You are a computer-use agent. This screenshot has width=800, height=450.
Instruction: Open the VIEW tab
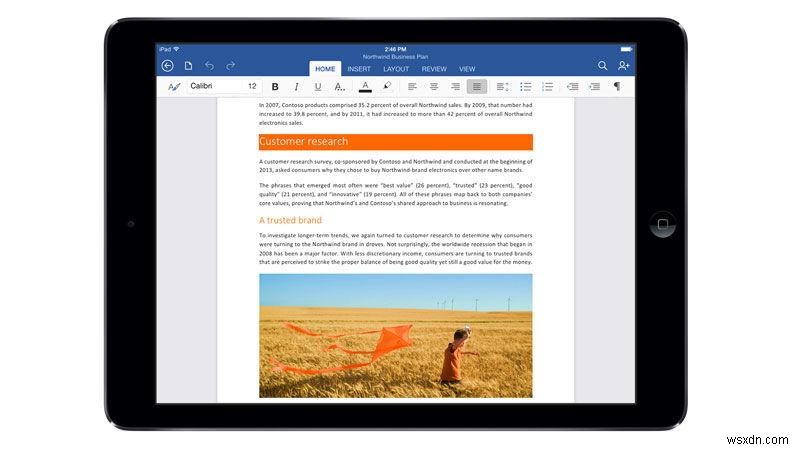tap(467, 69)
